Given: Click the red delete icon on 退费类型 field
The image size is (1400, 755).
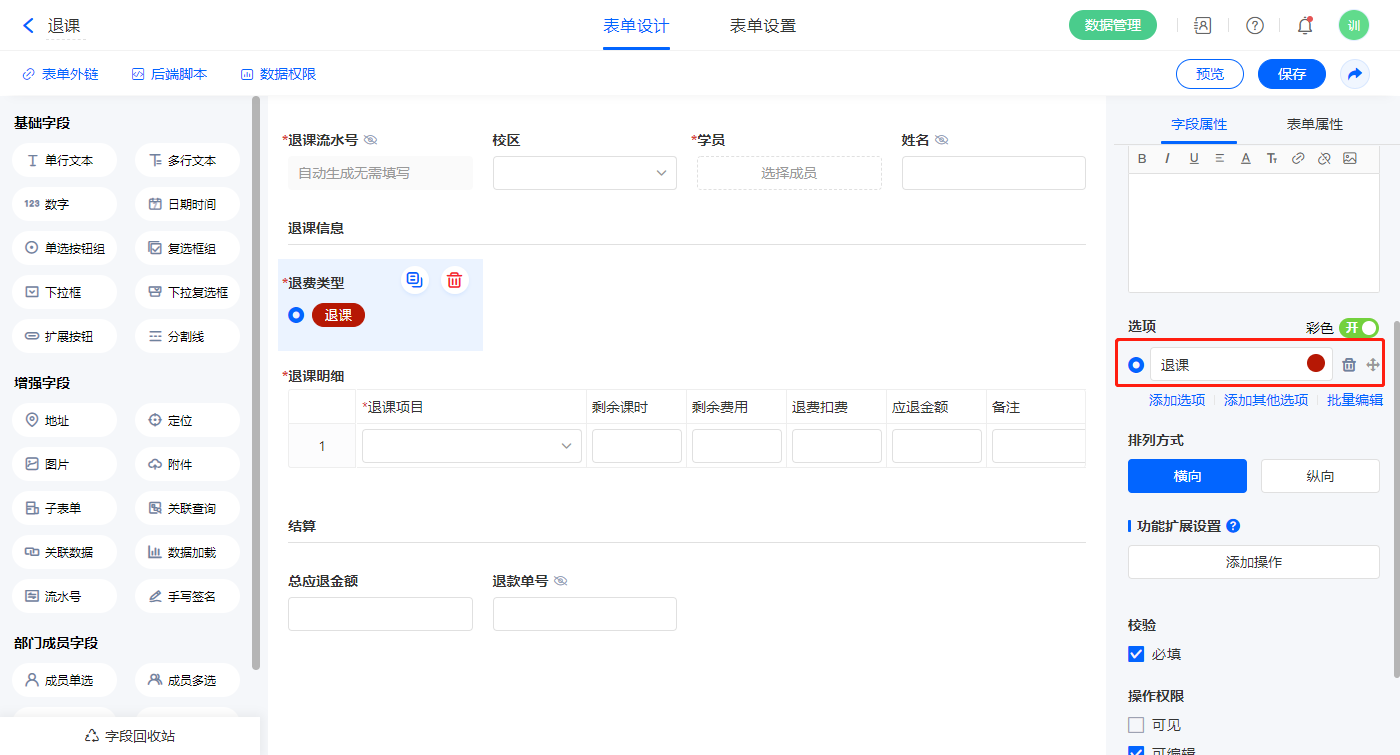Looking at the screenshot, I should (x=455, y=280).
